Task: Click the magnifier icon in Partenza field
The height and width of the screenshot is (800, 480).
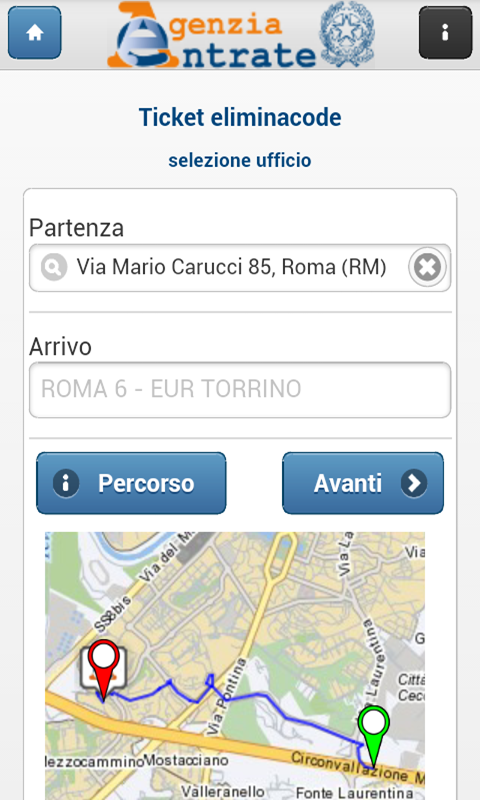Action: click(x=55, y=267)
